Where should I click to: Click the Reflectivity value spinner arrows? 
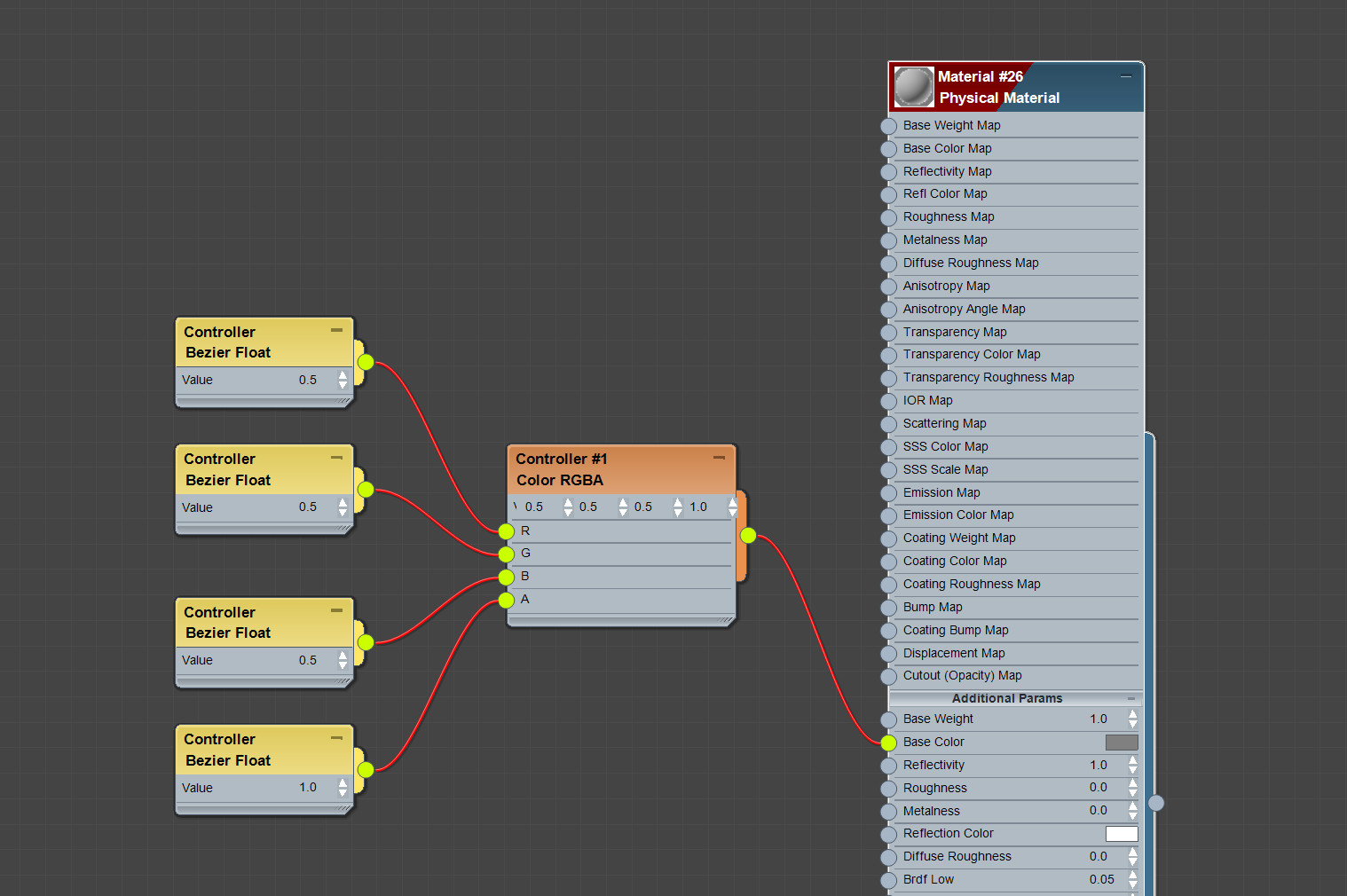[x=1133, y=766]
